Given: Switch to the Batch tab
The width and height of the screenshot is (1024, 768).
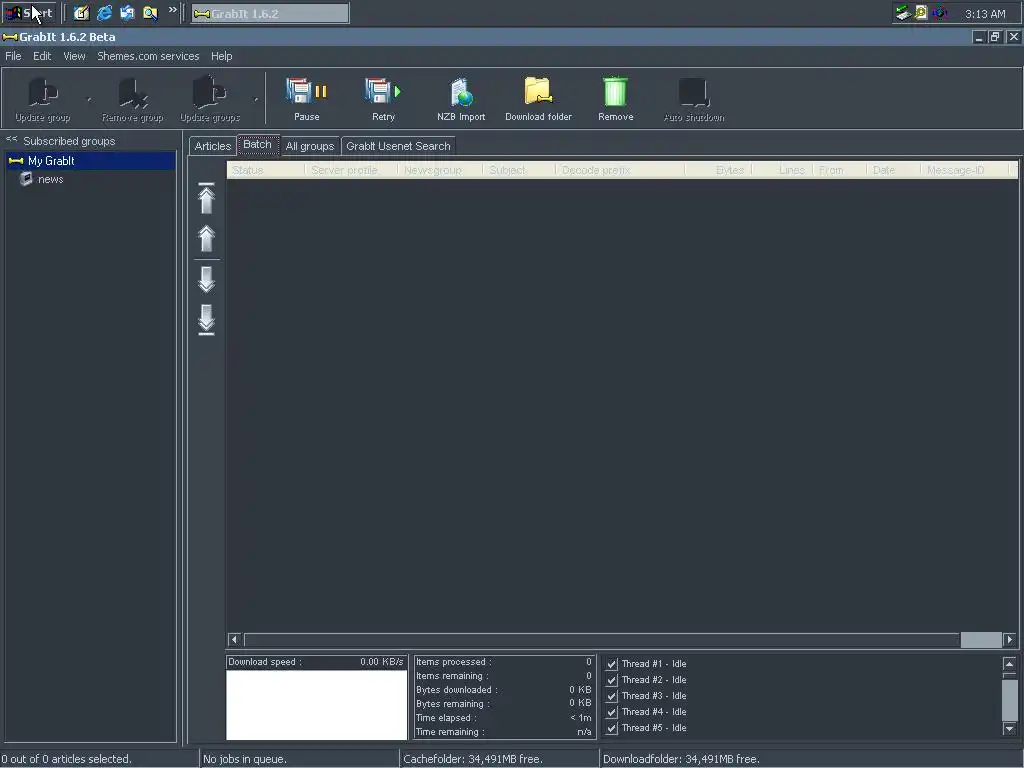Looking at the screenshot, I should tap(257, 145).
